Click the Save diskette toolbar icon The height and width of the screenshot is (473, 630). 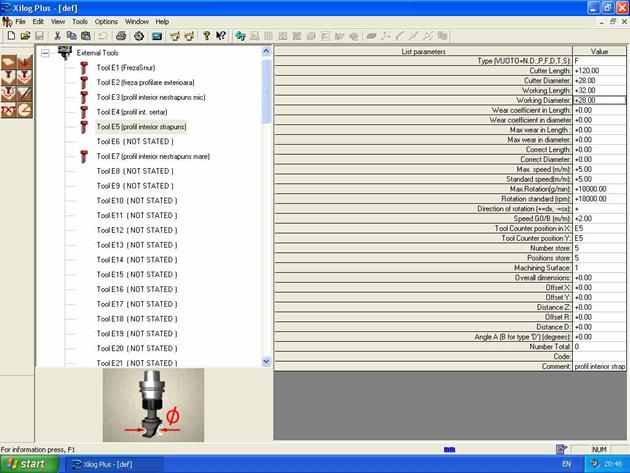click(x=39, y=36)
